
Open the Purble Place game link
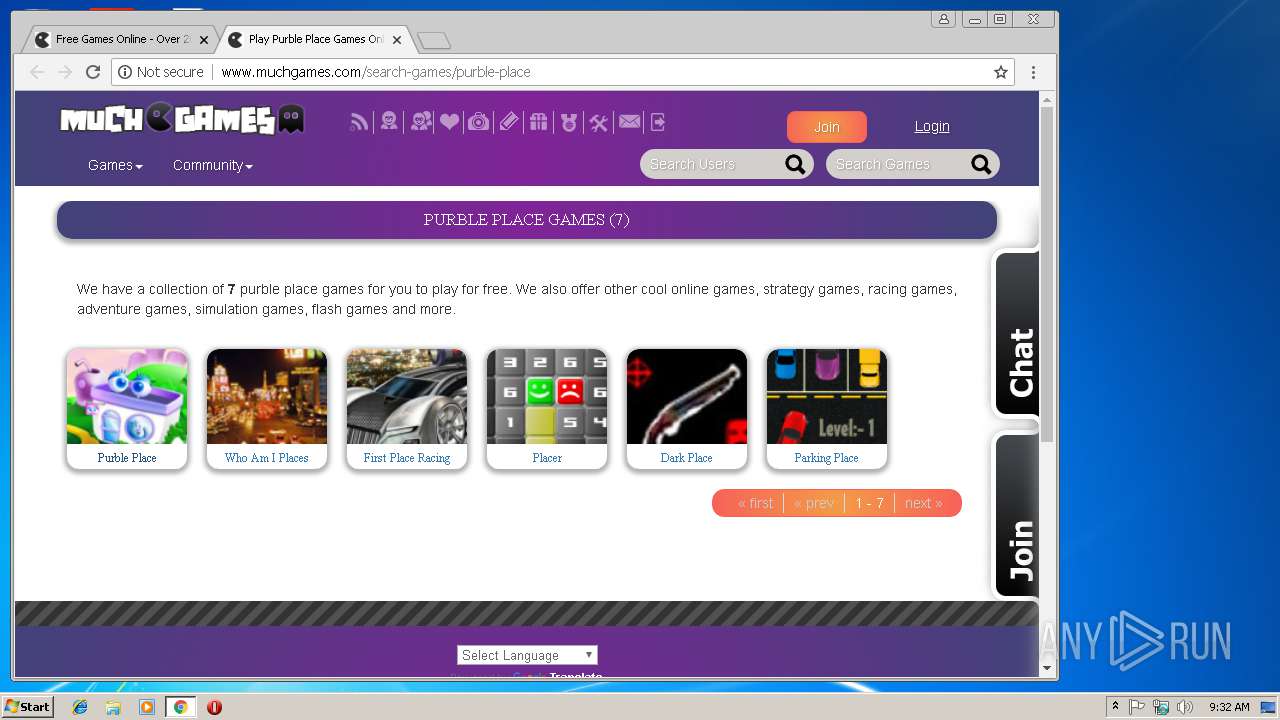pos(127,458)
